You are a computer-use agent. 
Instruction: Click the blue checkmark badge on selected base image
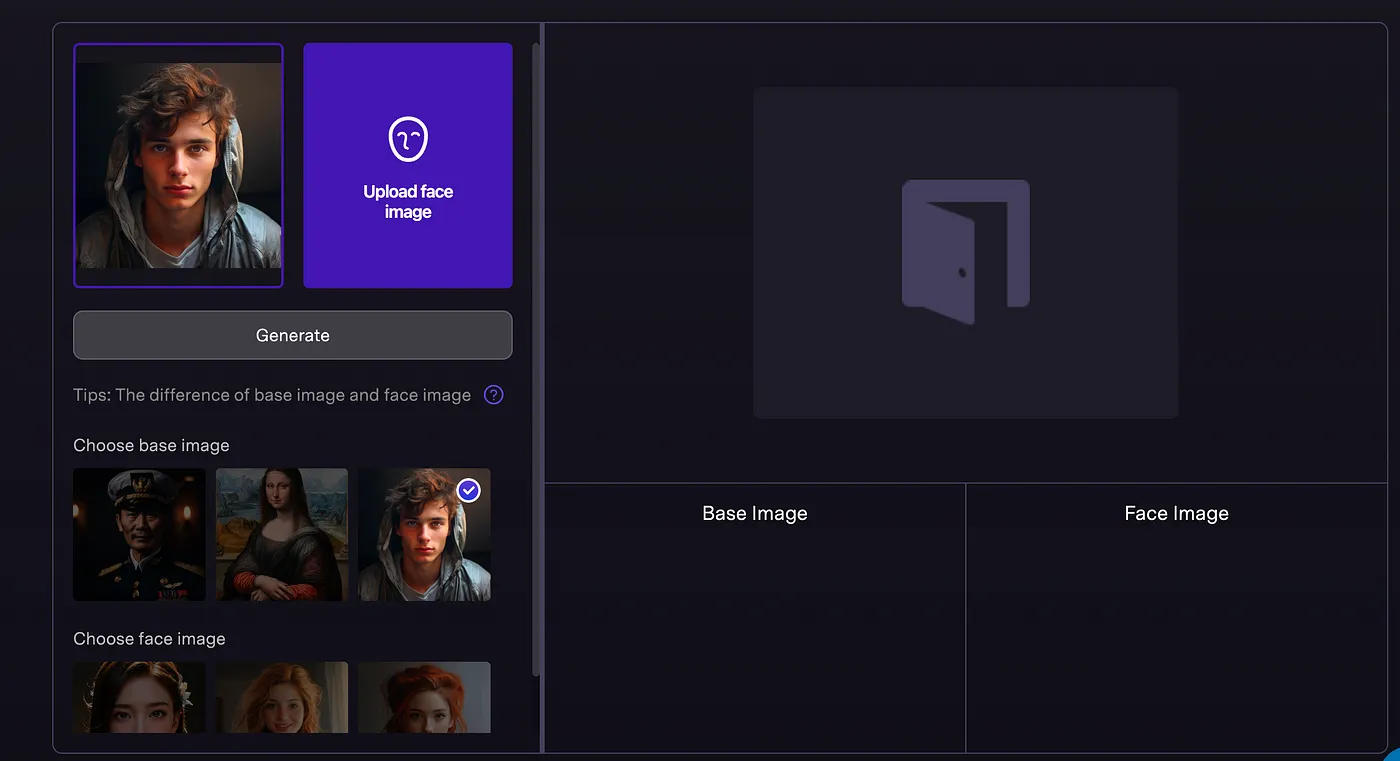(x=468, y=490)
